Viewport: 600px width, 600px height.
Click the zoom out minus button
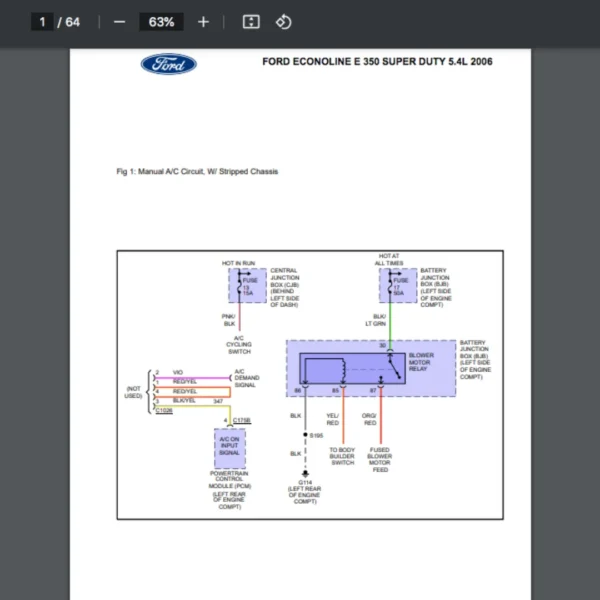point(119,22)
